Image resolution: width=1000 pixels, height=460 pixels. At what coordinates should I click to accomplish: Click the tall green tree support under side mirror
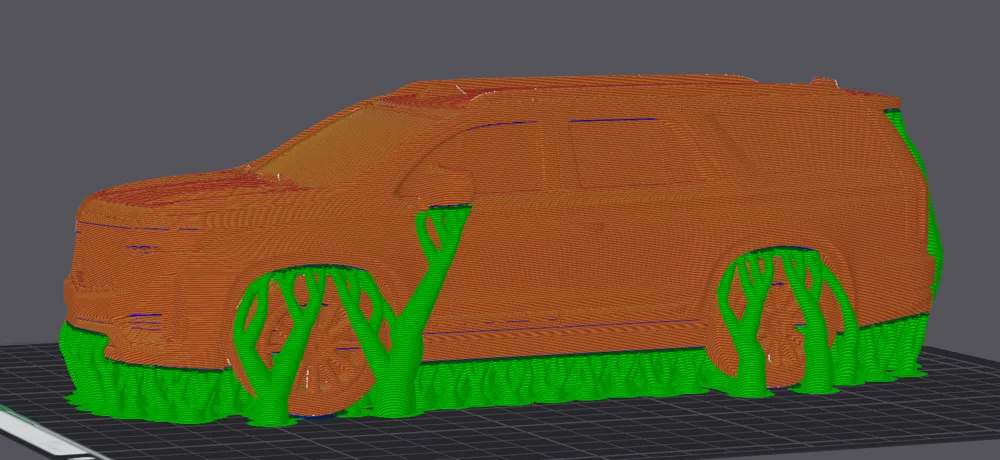coord(415,313)
